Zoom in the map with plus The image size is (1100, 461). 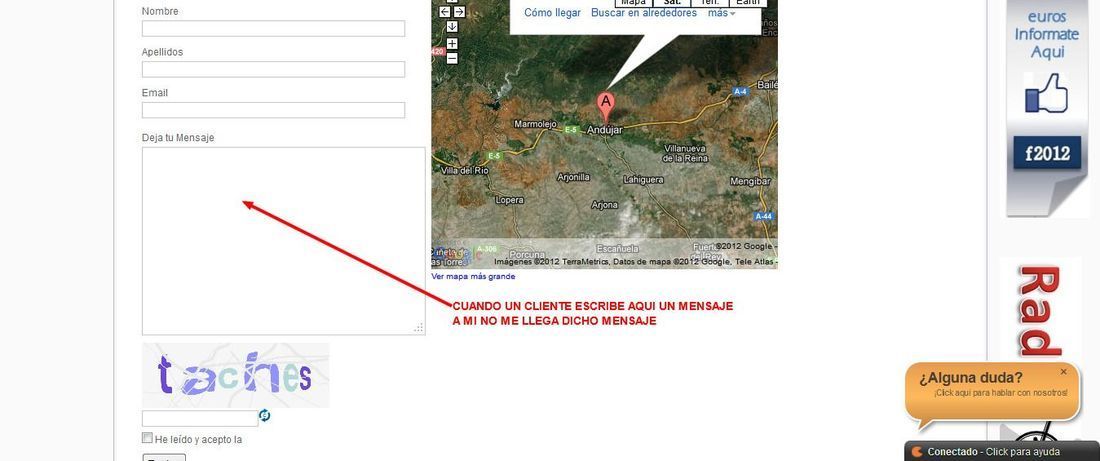point(452,44)
